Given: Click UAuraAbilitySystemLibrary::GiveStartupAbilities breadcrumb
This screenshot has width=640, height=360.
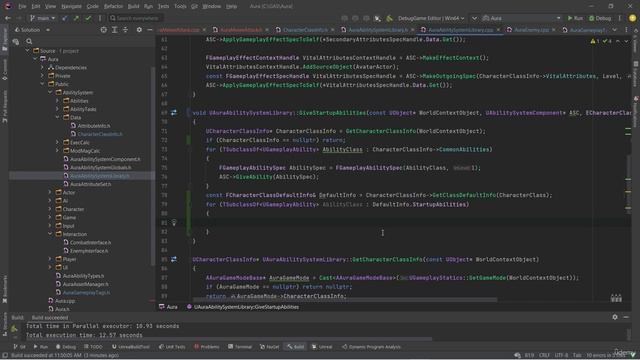Looking at the screenshot, I should click(x=246, y=307).
